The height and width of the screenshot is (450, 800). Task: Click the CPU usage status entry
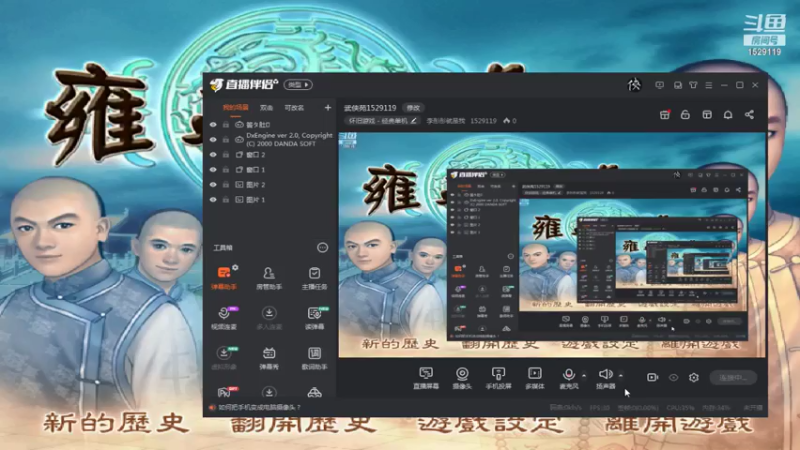681,408
